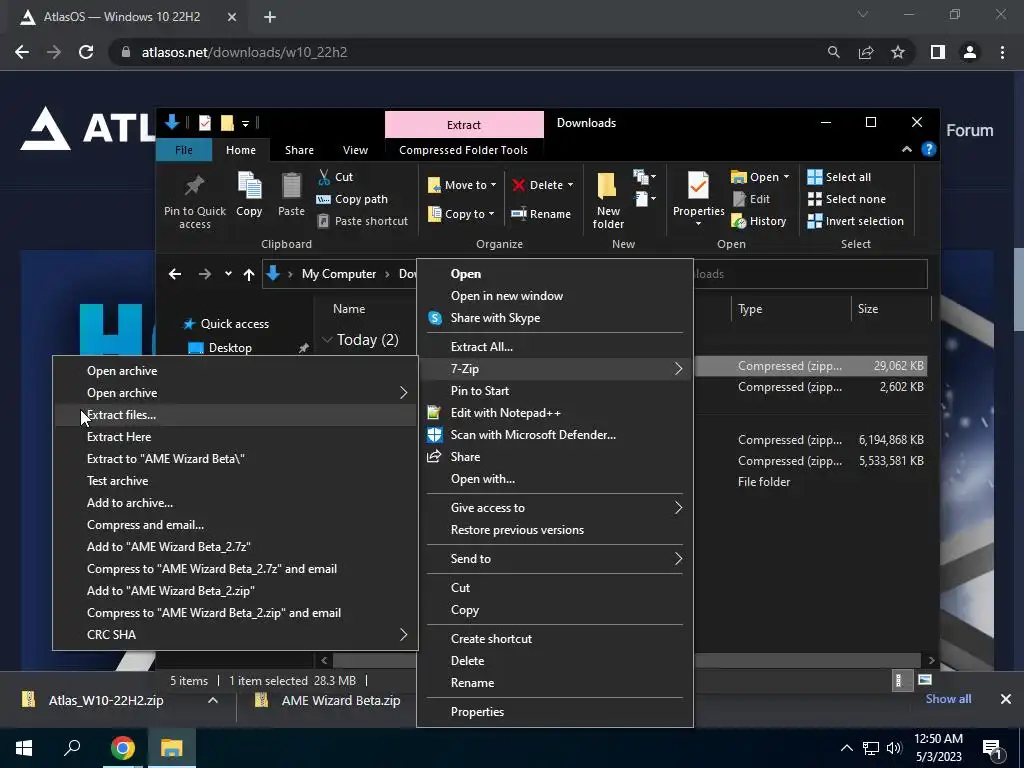Click the taskbar search magnifier
Image resolution: width=1024 pixels, height=768 pixels.
[72, 748]
